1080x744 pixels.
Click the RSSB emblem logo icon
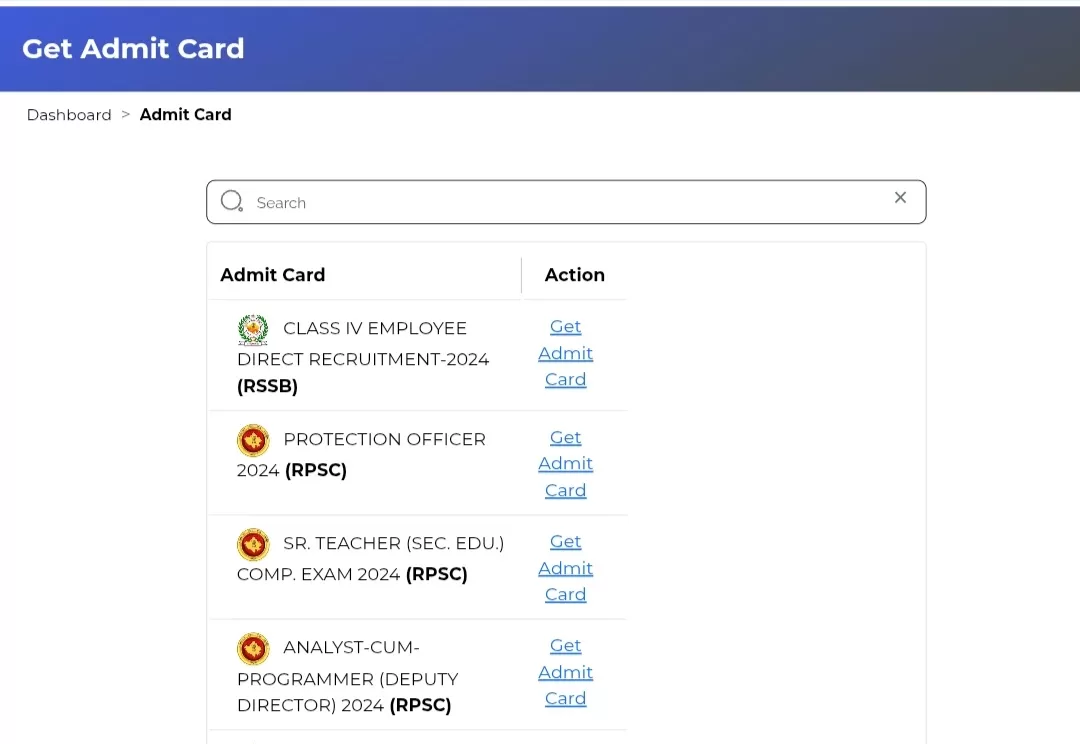pos(253,329)
